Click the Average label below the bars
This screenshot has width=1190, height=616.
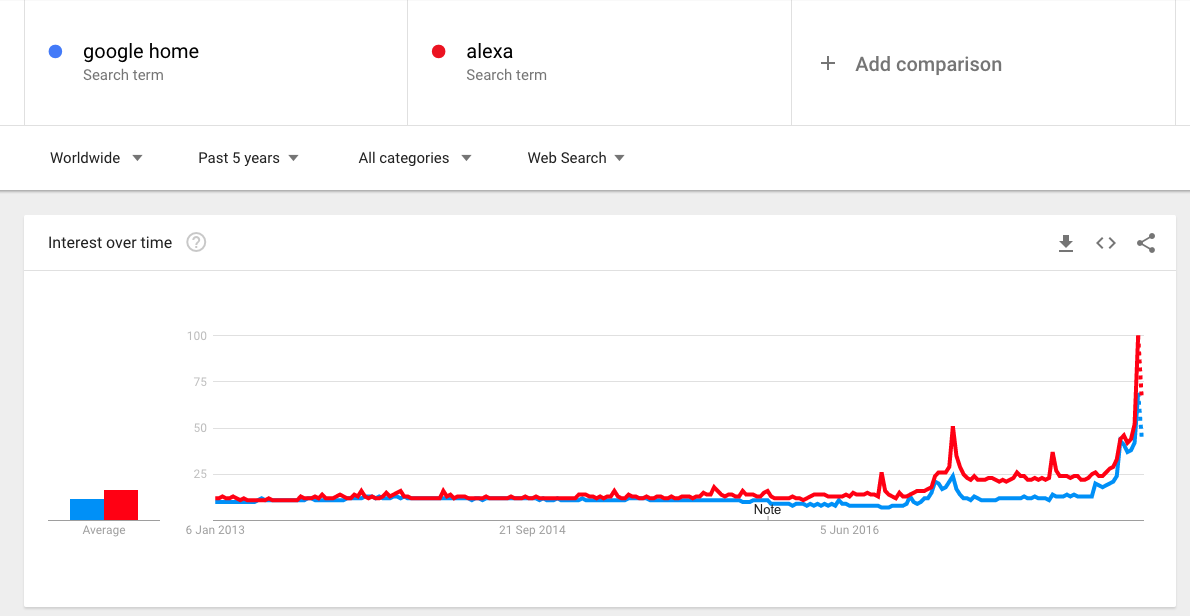click(x=103, y=529)
